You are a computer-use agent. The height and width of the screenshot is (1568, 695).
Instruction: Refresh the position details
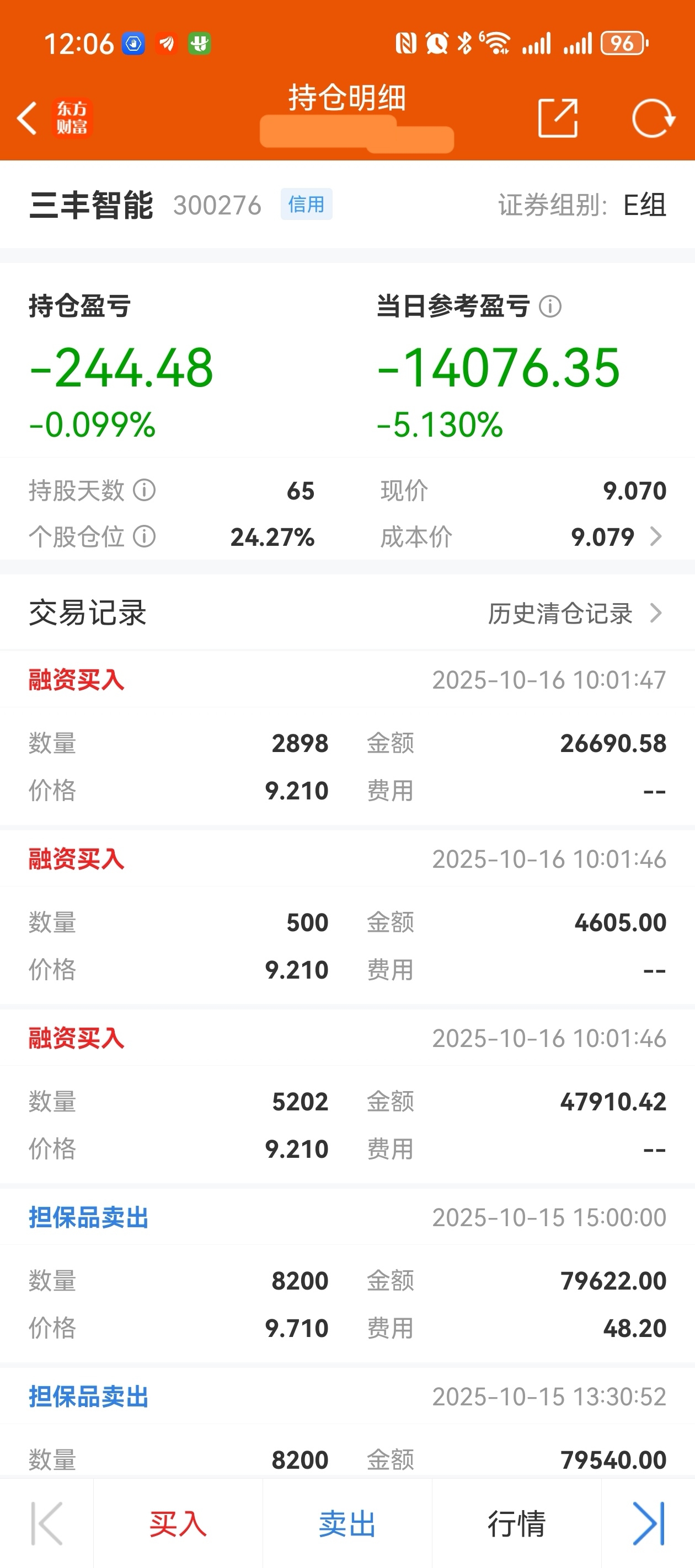point(653,118)
